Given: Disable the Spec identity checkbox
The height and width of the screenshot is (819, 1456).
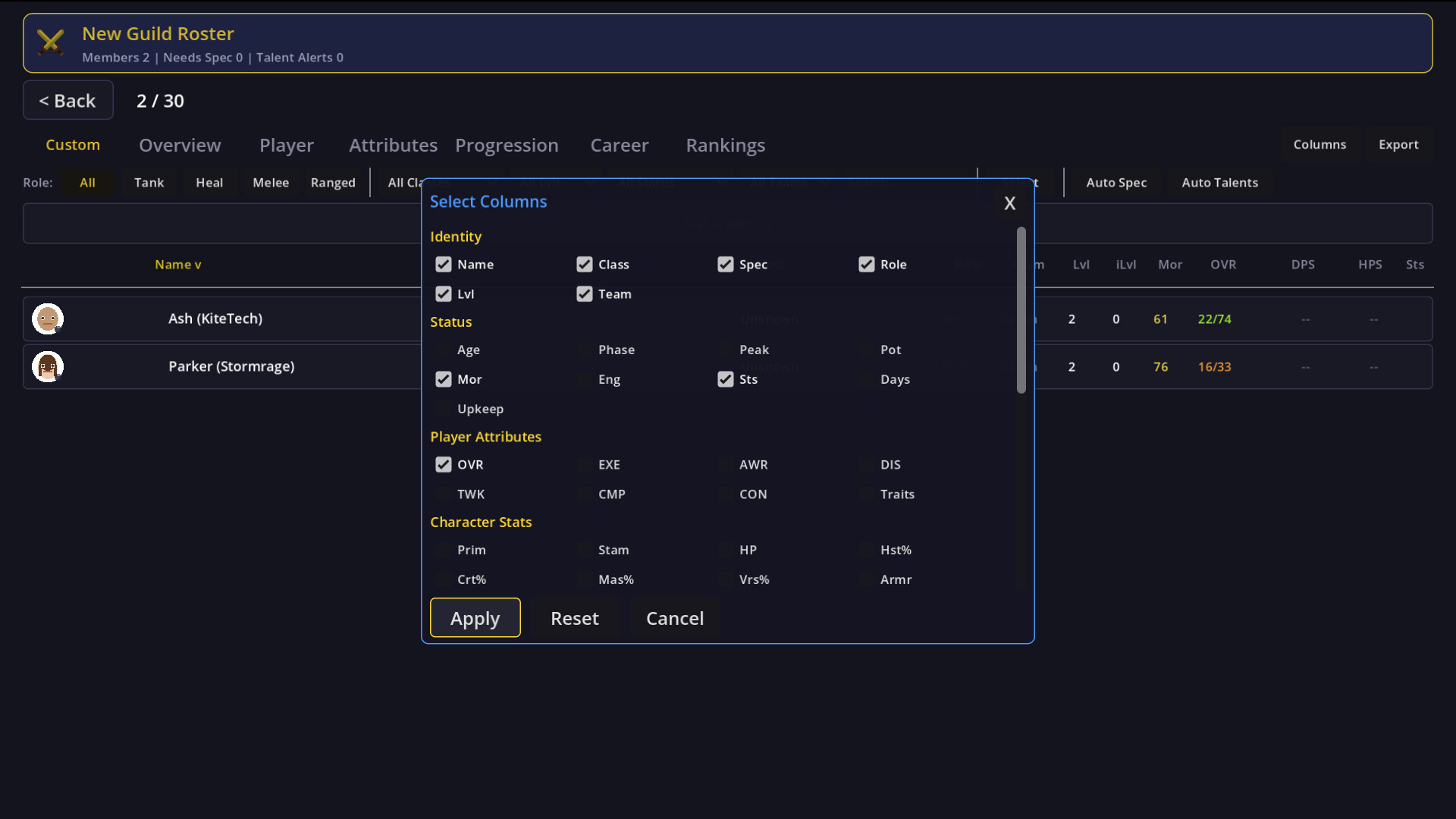Looking at the screenshot, I should pos(725,264).
